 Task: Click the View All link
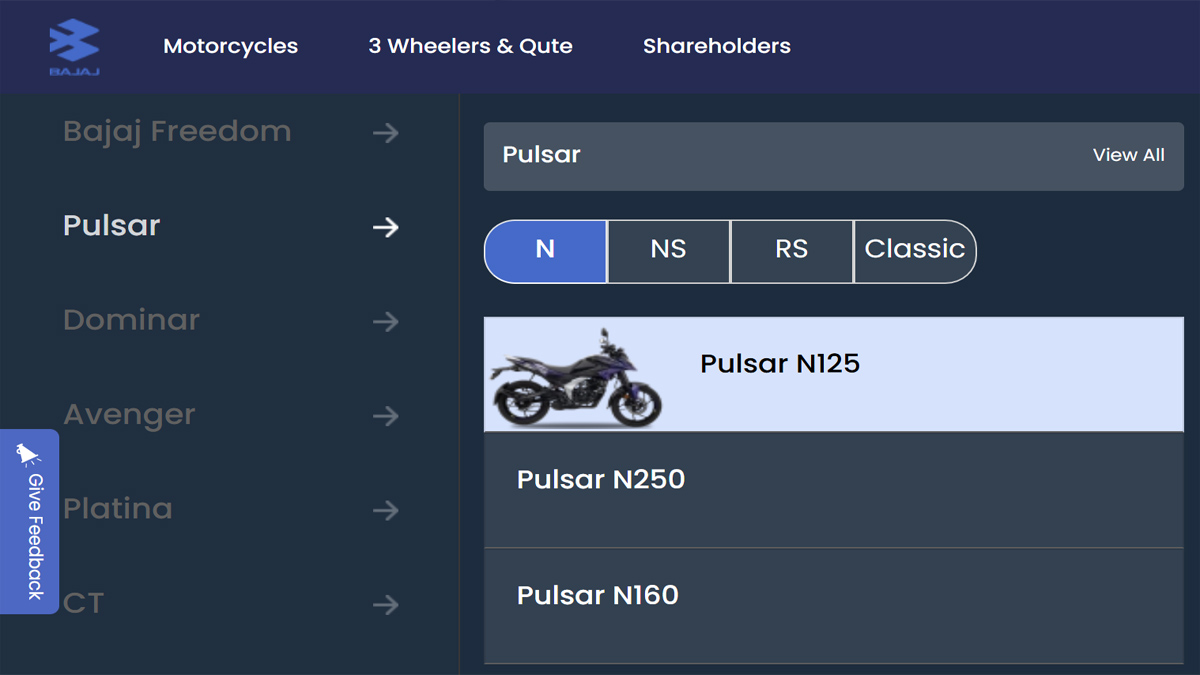click(x=1129, y=155)
